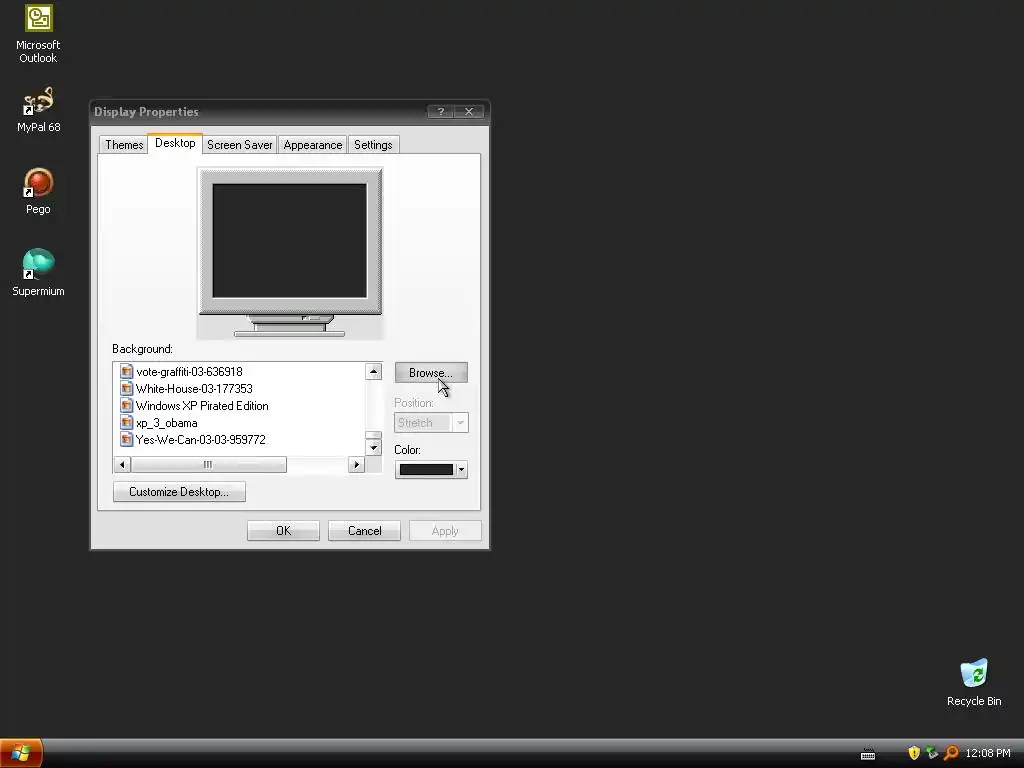
Task: Click the image icon beside xp_3_obama
Action: [127, 423]
